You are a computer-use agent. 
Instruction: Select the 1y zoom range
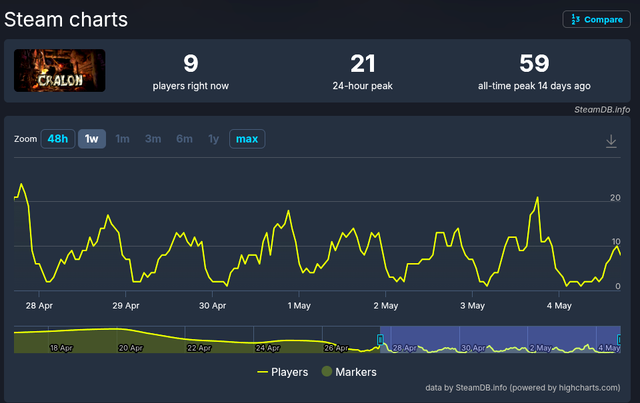tap(213, 139)
